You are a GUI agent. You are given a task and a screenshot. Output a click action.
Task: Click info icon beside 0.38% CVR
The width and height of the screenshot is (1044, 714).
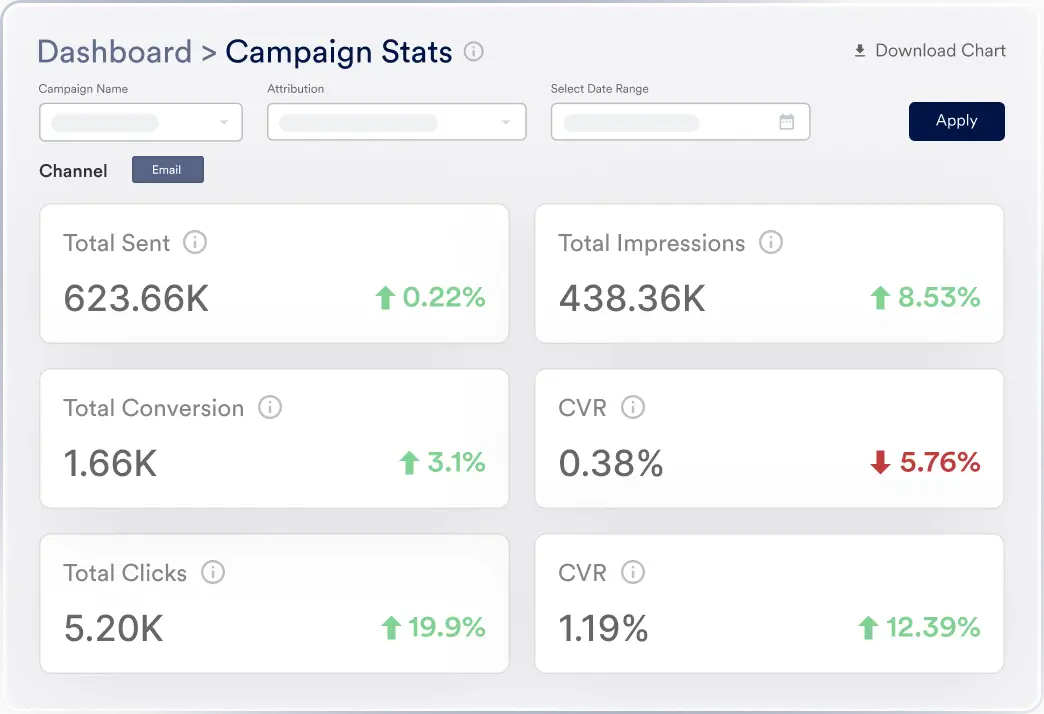(632, 407)
